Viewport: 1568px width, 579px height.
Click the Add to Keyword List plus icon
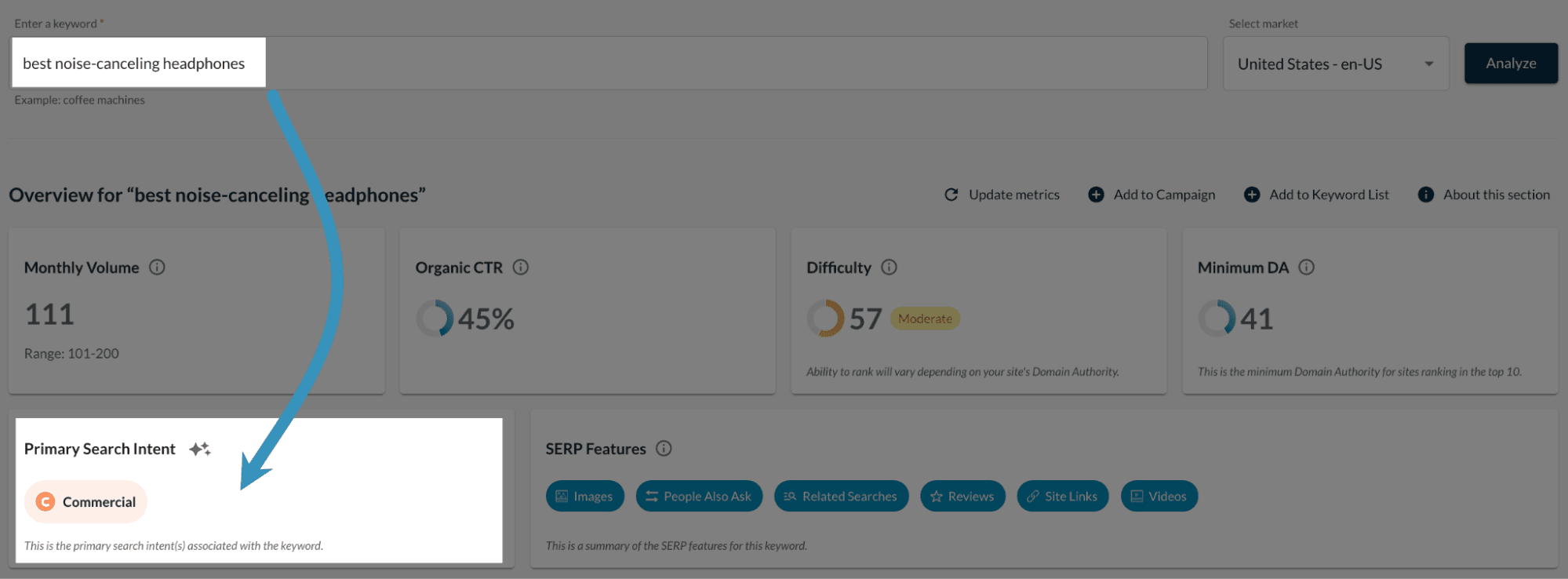(1252, 195)
